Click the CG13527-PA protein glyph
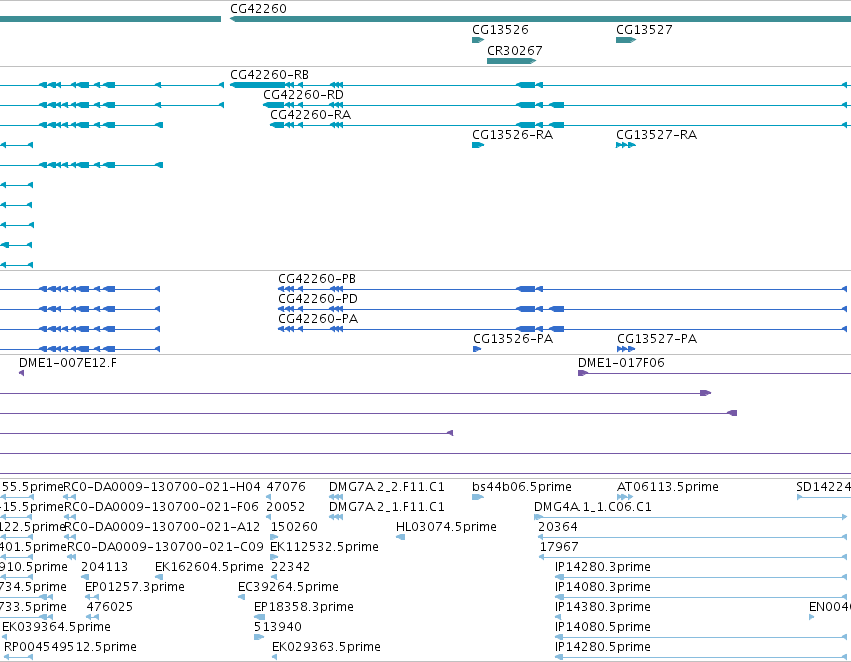851x662 pixels. click(626, 349)
